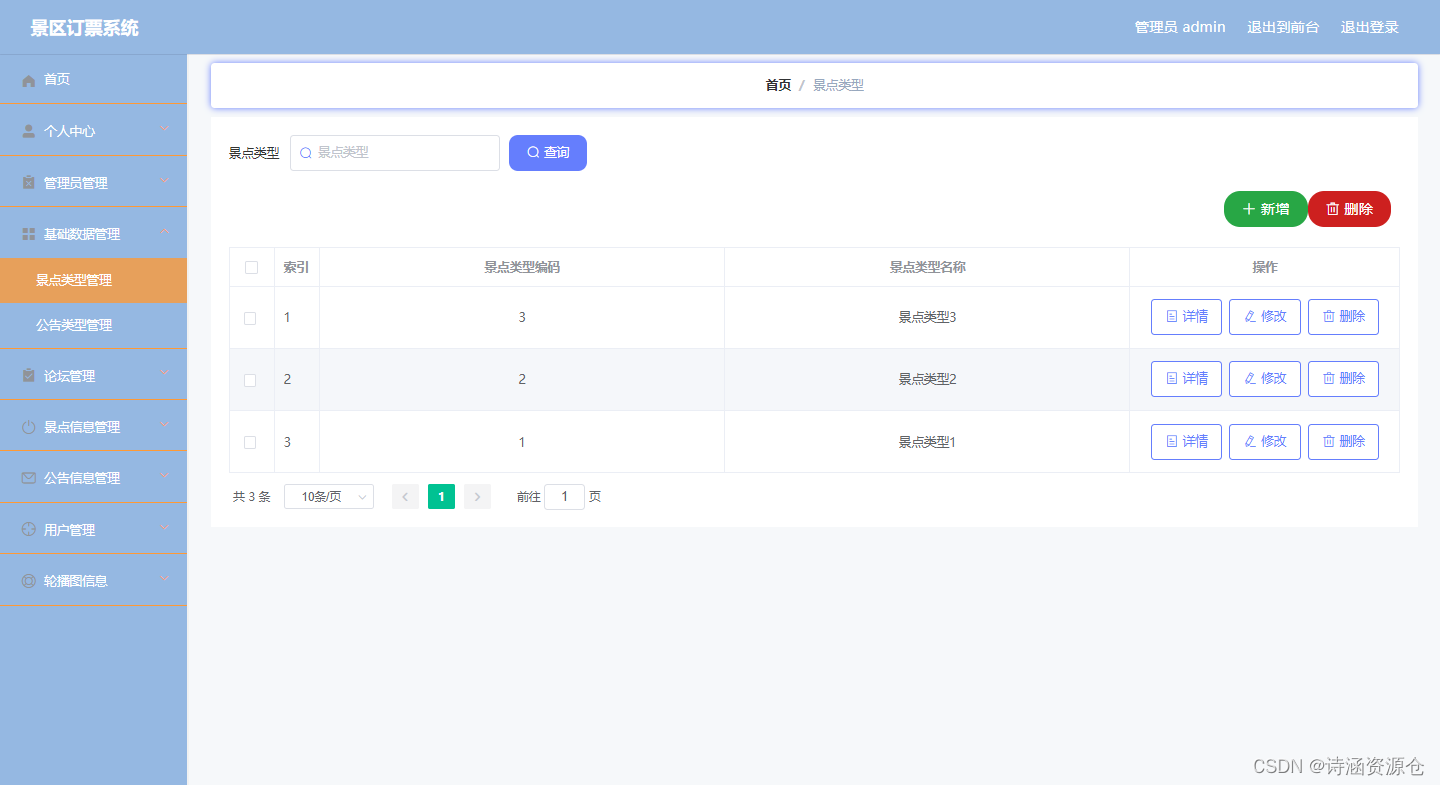Click the pencil icon on 修改 in the 景点类型2 row
The image size is (1440, 785).
point(1250,378)
